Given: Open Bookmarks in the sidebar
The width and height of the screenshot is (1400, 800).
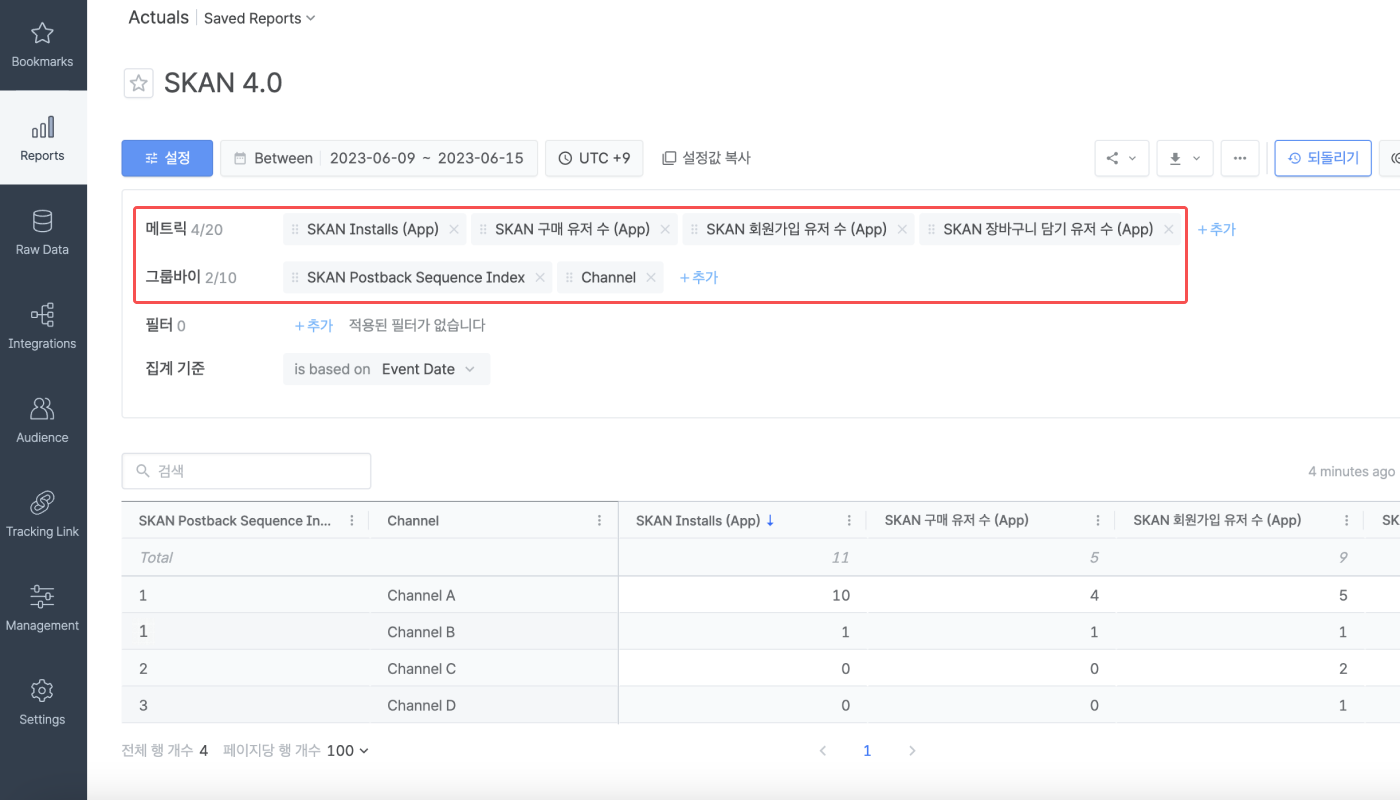Looking at the screenshot, I should click(42, 46).
